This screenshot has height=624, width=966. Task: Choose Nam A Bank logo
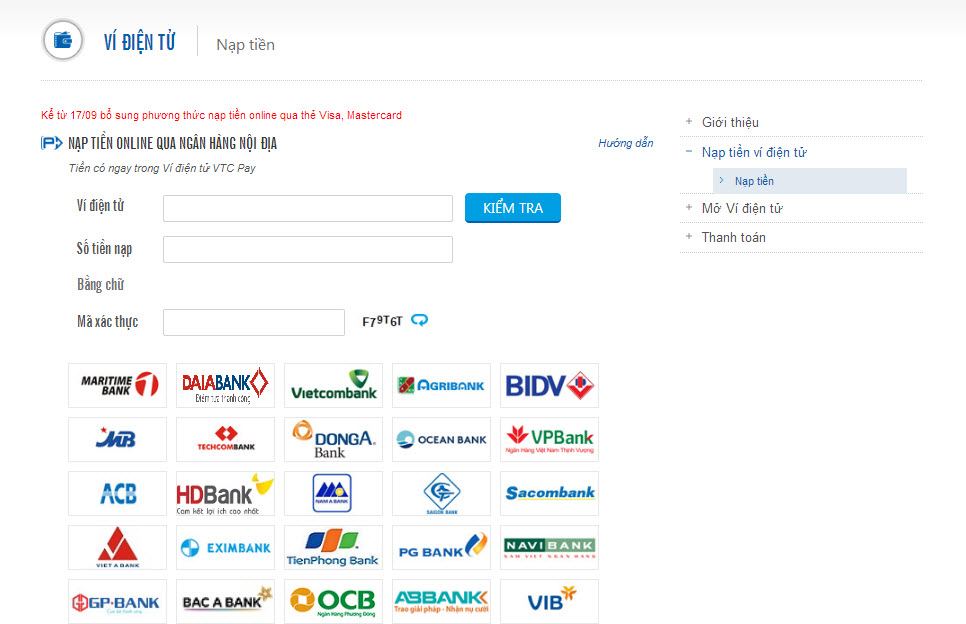coord(333,493)
